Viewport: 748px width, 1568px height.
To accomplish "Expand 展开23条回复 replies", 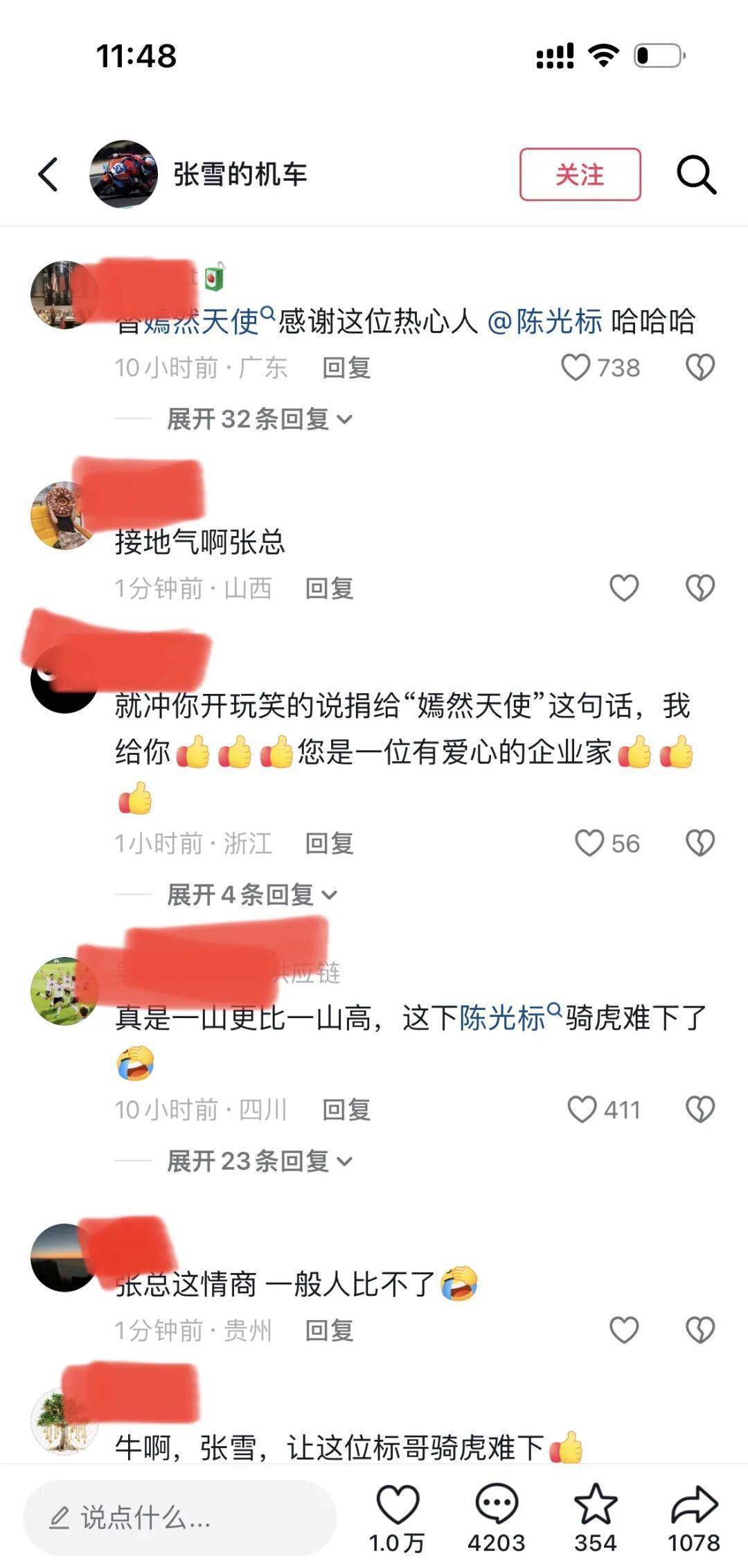I will 260,1160.
